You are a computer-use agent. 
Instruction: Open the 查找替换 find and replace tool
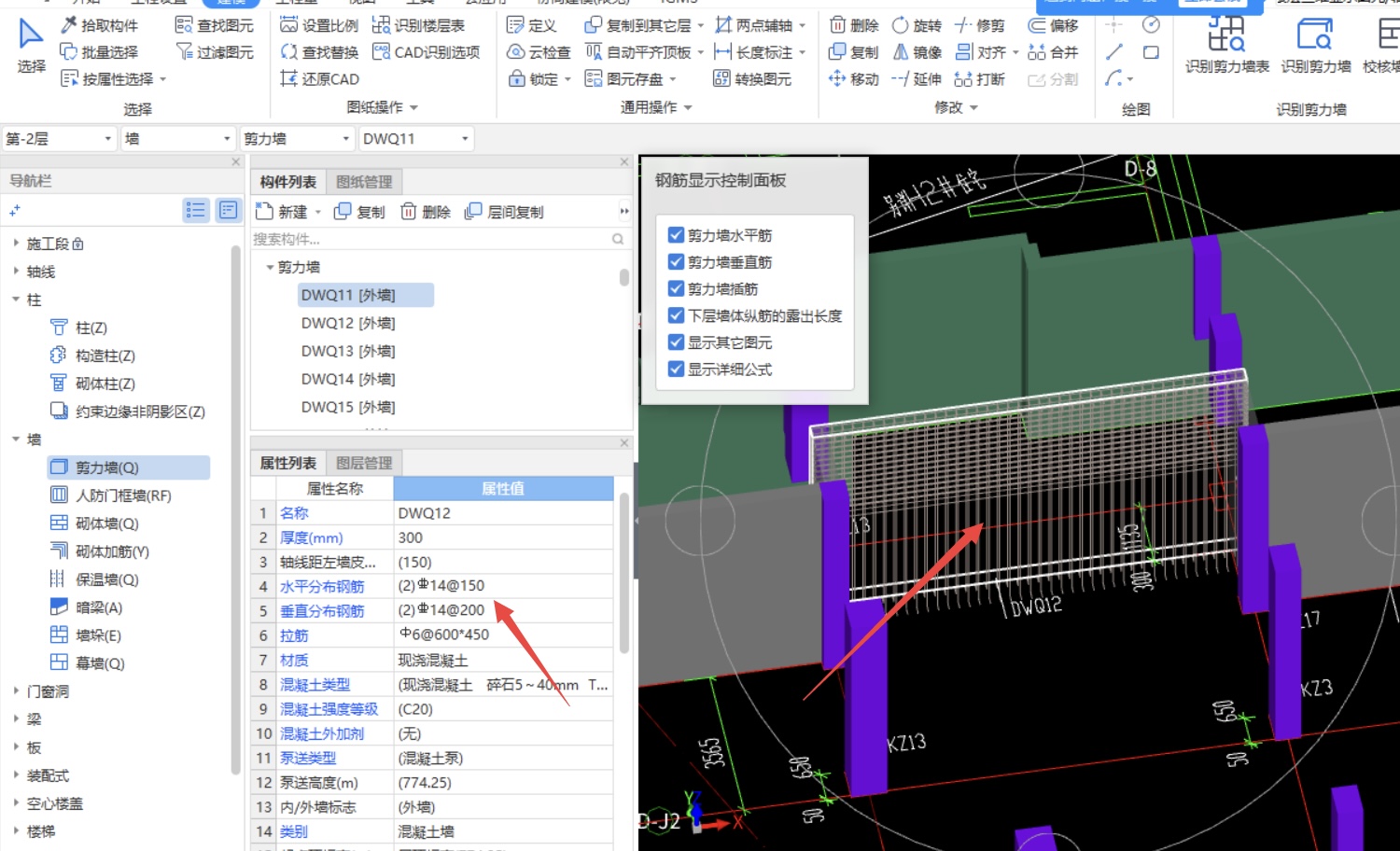click(x=319, y=52)
